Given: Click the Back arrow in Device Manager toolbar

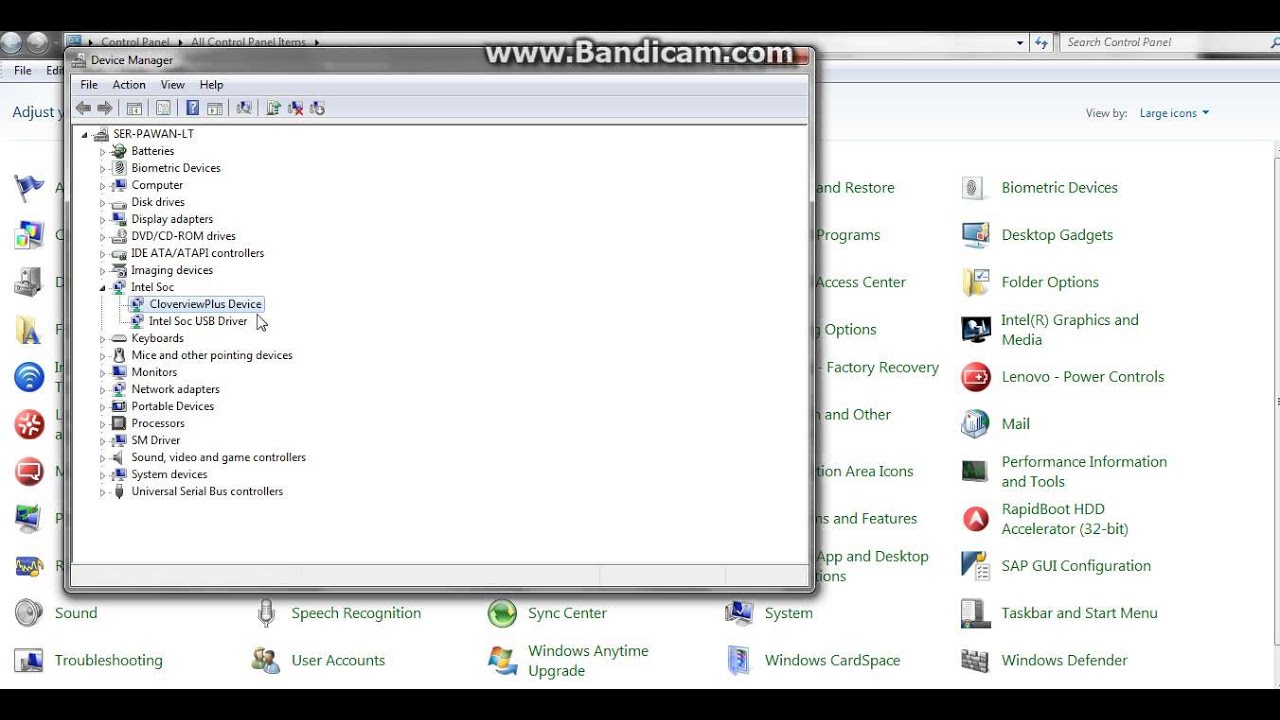Looking at the screenshot, I should click(x=83, y=108).
